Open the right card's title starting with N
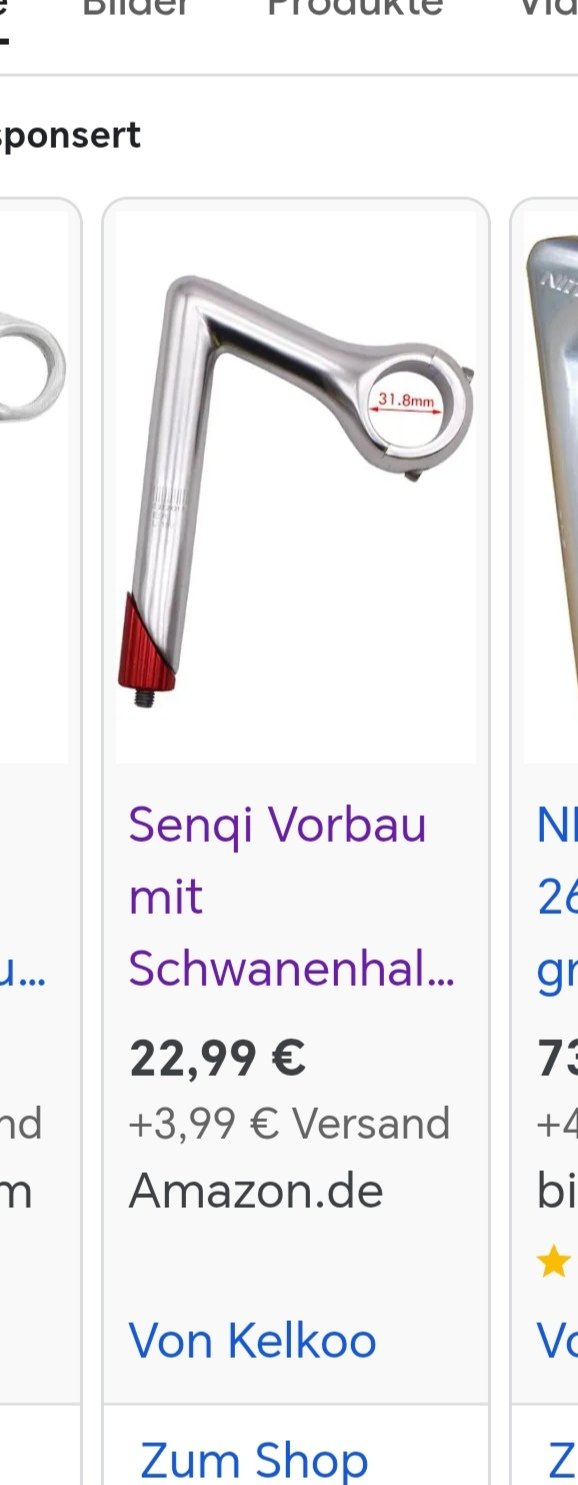Viewport: 578px width, 1485px height. click(x=557, y=896)
